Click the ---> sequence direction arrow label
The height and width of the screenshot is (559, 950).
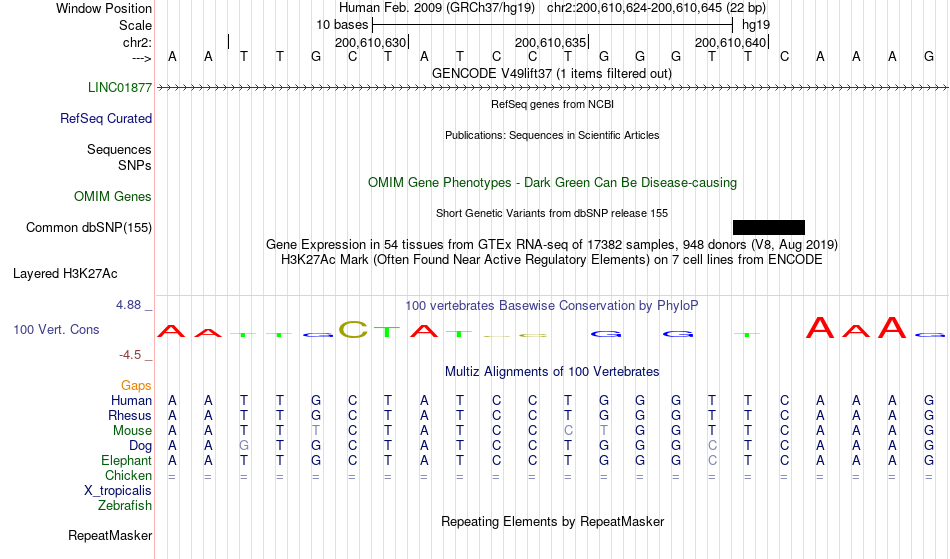point(142,59)
